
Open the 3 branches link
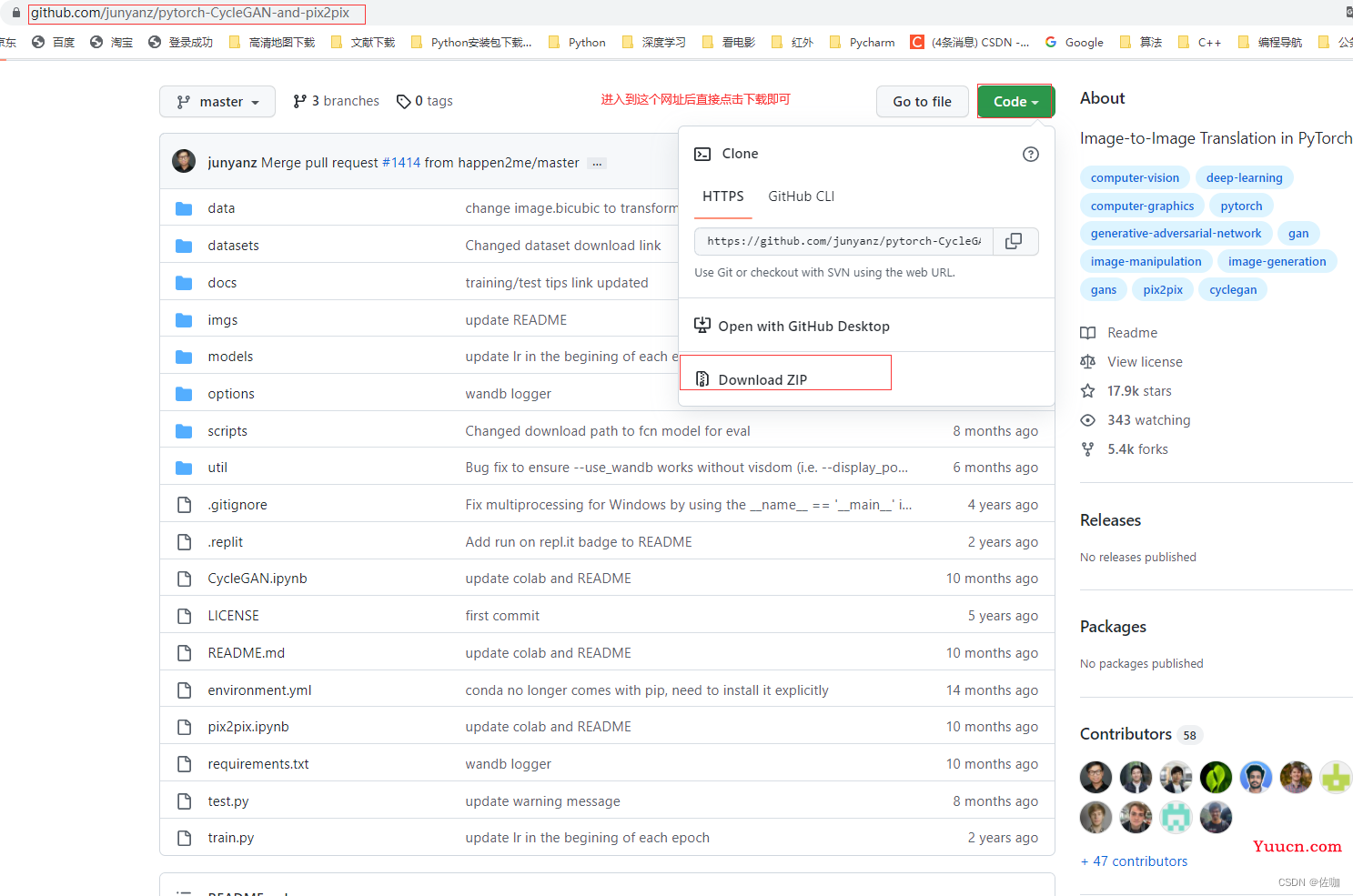click(x=336, y=101)
